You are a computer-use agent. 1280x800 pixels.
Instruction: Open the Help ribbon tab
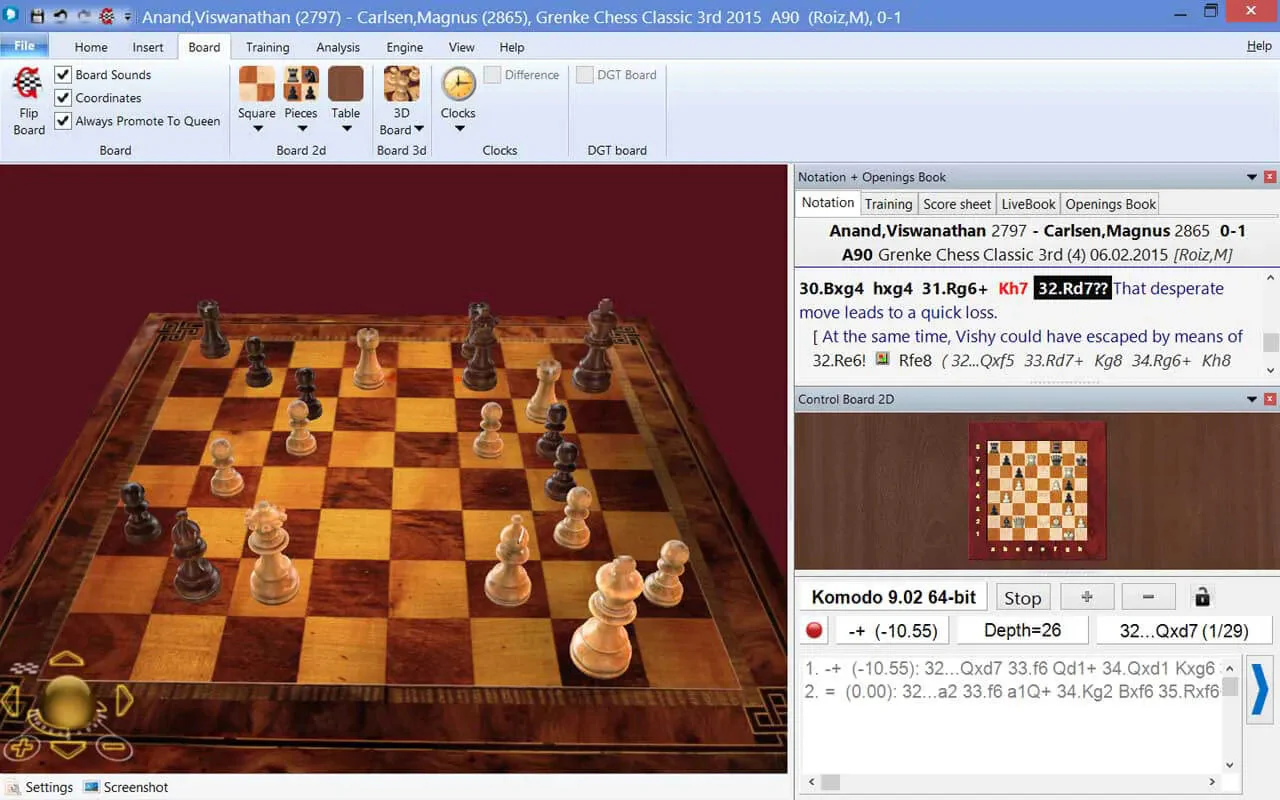point(512,47)
